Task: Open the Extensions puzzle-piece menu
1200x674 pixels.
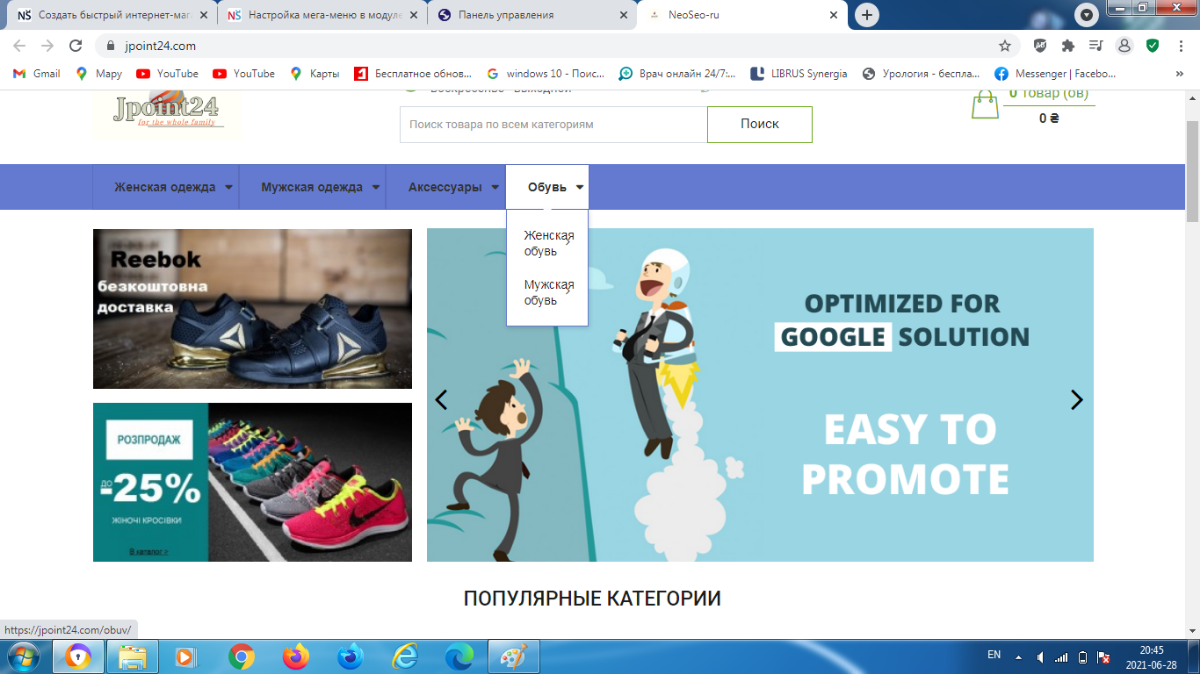Action: tap(1068, 46)
